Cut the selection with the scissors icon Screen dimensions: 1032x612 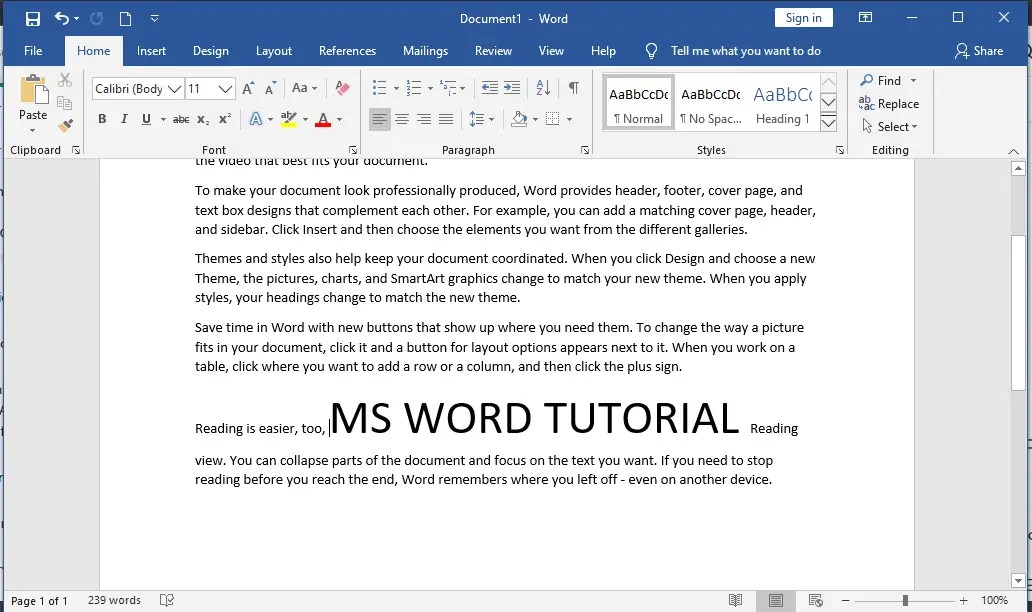pyautogui.click(x=64, y=80)
